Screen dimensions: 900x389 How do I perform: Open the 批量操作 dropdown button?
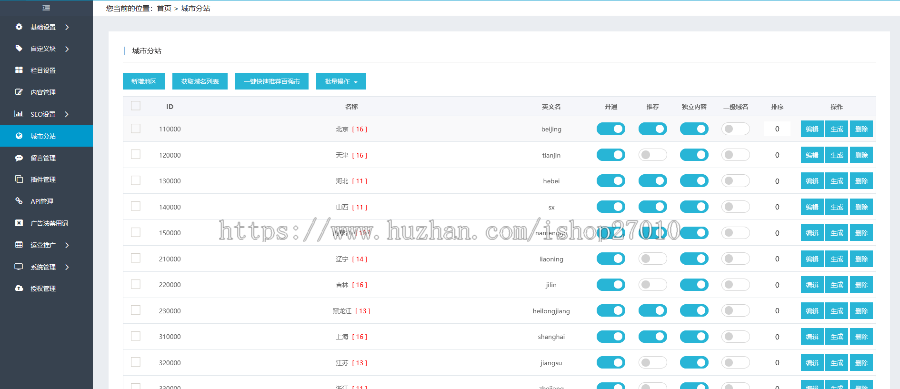click(341, 81)
